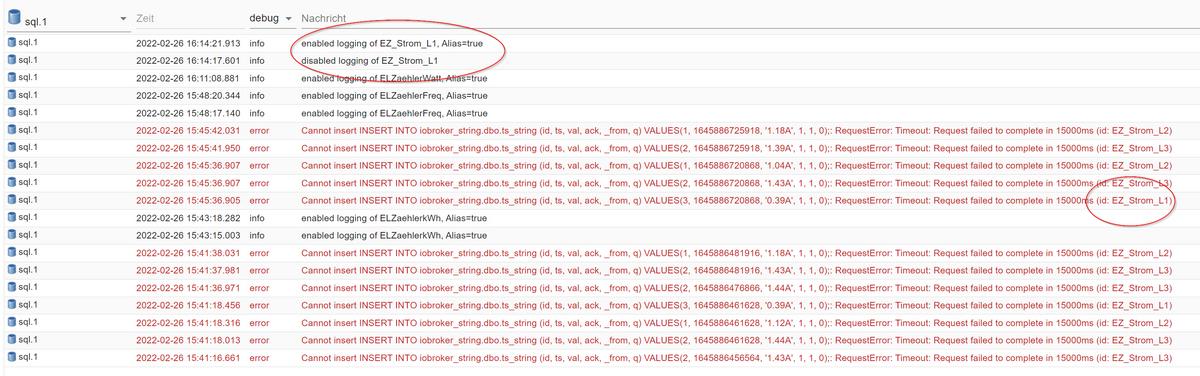Click the INSERT error message at 15:41:18.456
Viewport: 1200px width, 376px height.
click(x=737, y=305)
